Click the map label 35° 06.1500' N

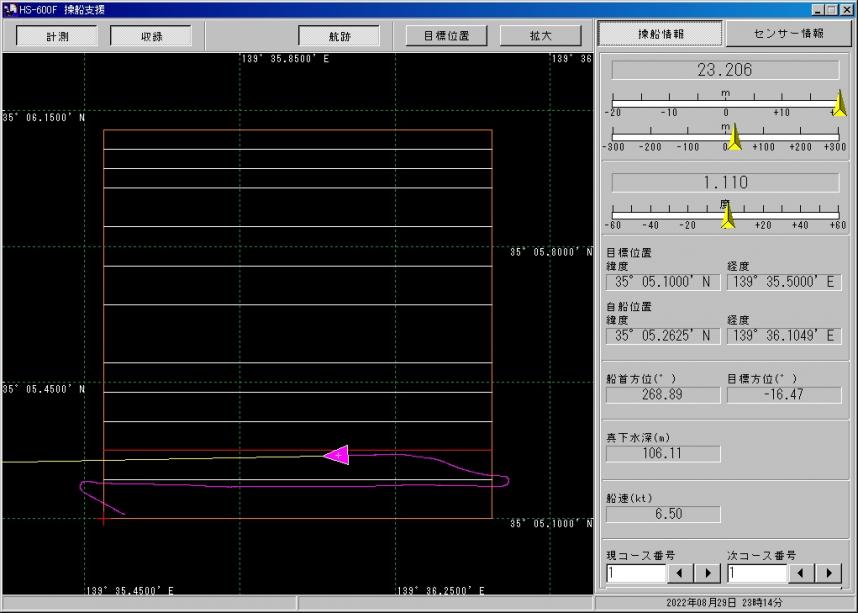(x=44, y=117)
